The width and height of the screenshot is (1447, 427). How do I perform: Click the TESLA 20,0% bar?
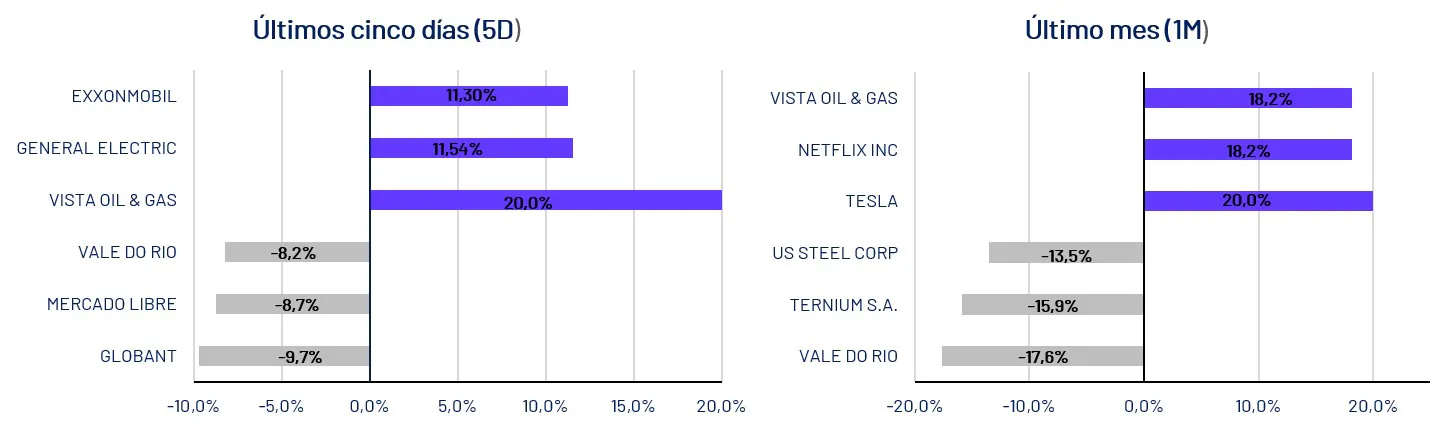coord(1257,200)
